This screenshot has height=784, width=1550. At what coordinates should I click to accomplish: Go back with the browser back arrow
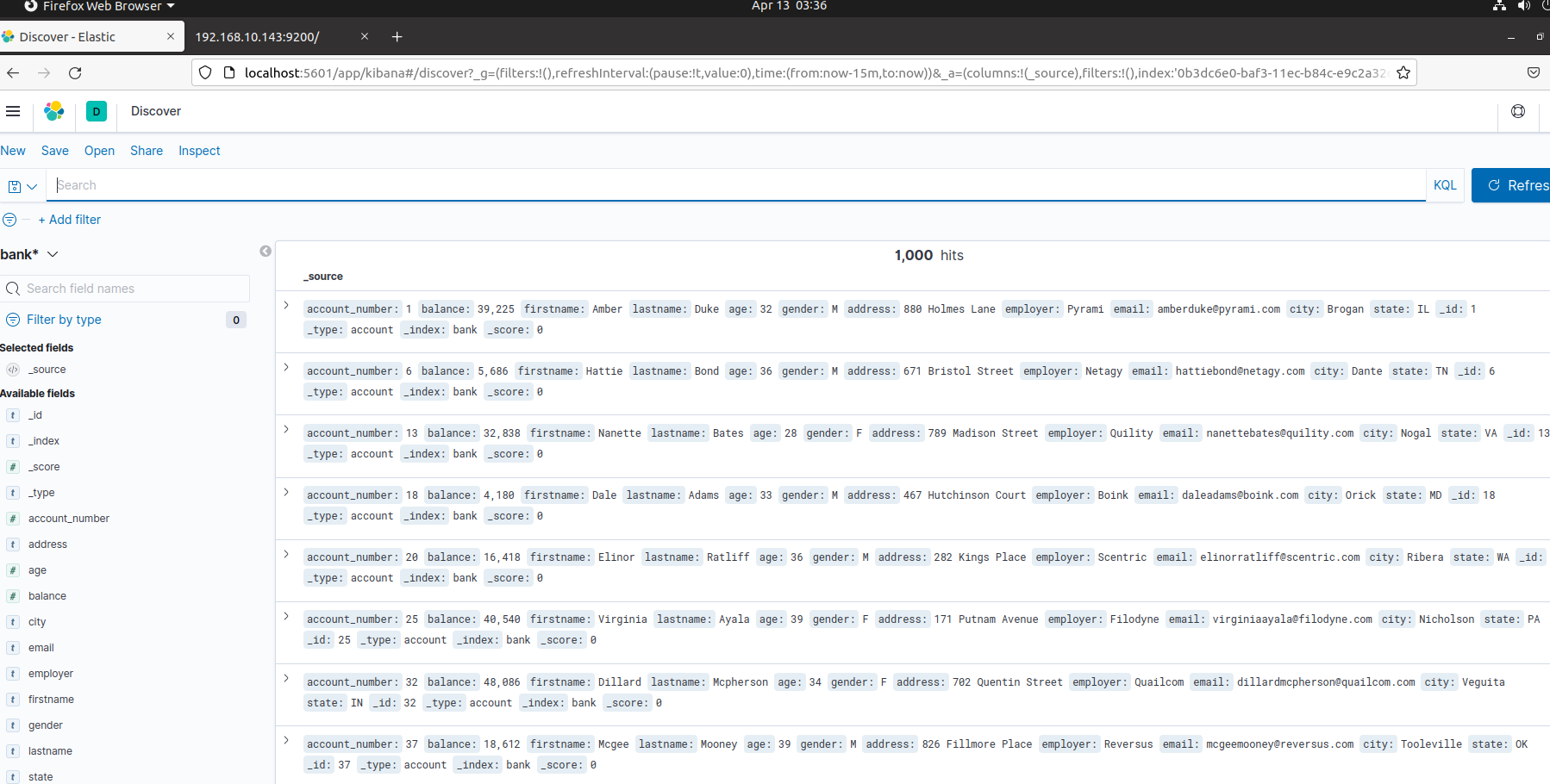point(13,73)
